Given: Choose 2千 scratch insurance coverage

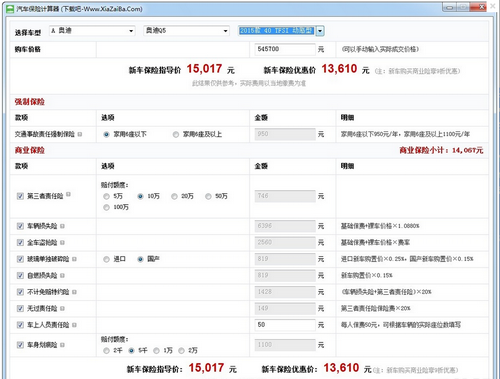Looking at the screenshot, I should point(106,351).
